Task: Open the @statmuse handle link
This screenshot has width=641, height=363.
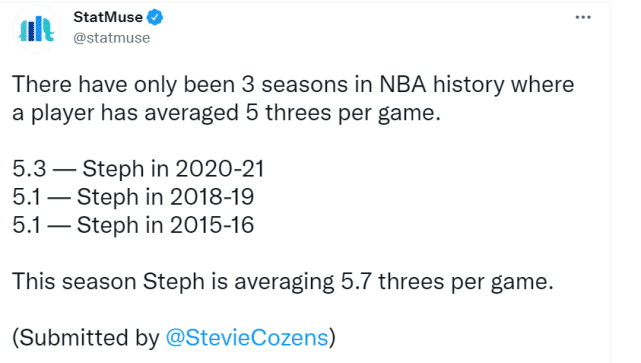Action: coord(112,38)
